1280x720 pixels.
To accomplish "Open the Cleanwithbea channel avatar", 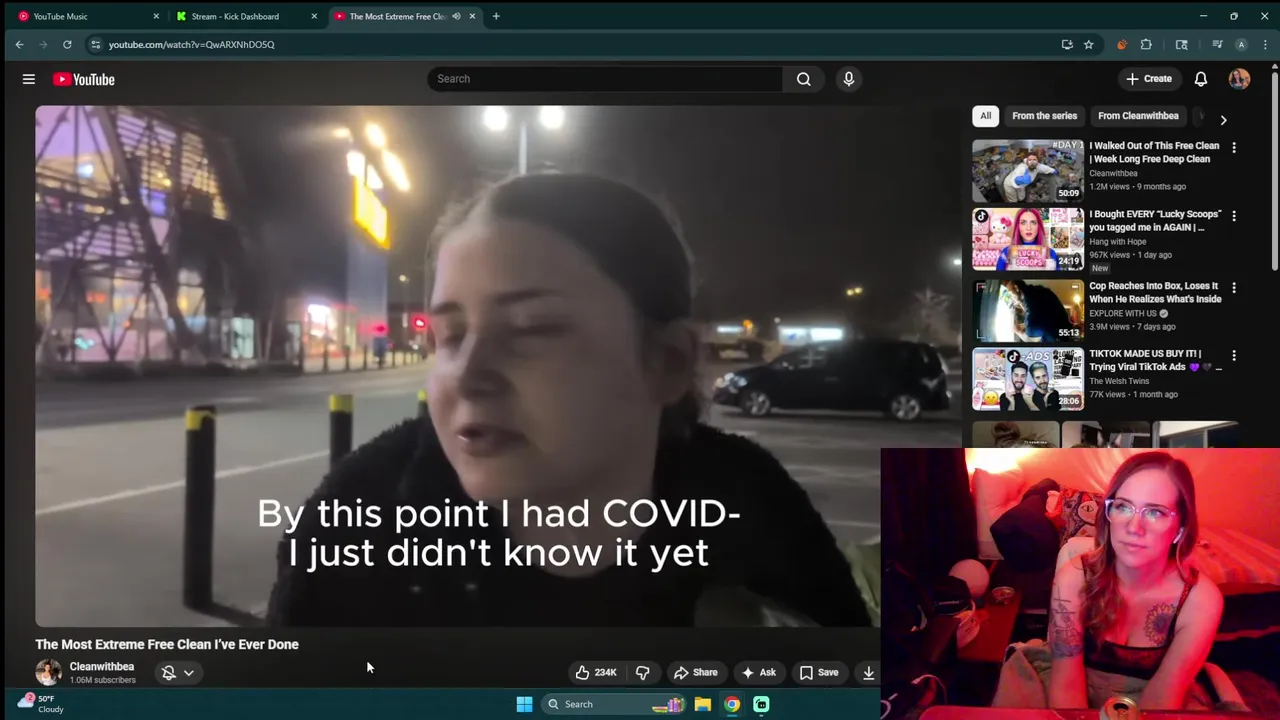I will (48, 672).
